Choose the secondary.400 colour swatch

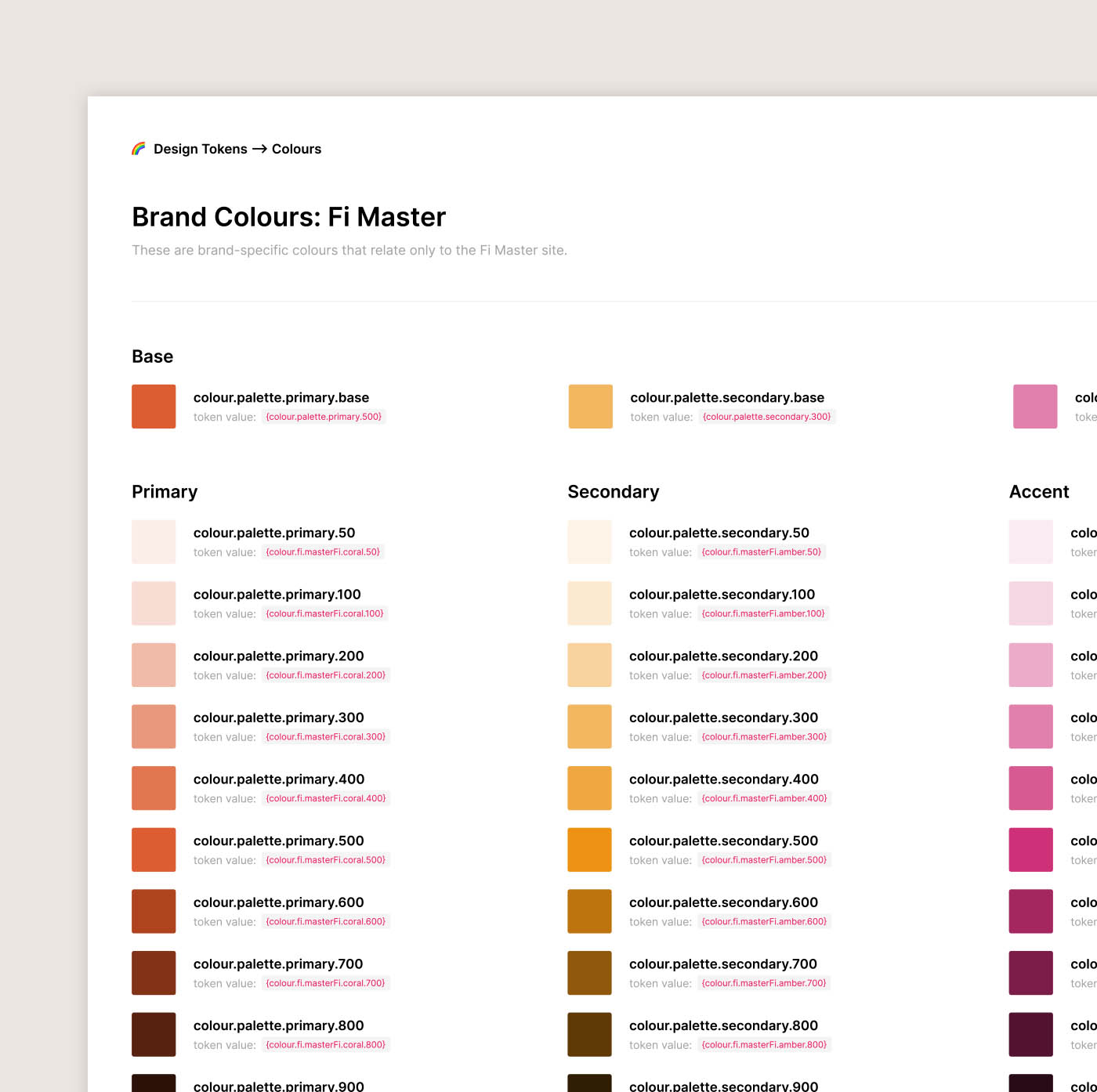click(590, 788)
